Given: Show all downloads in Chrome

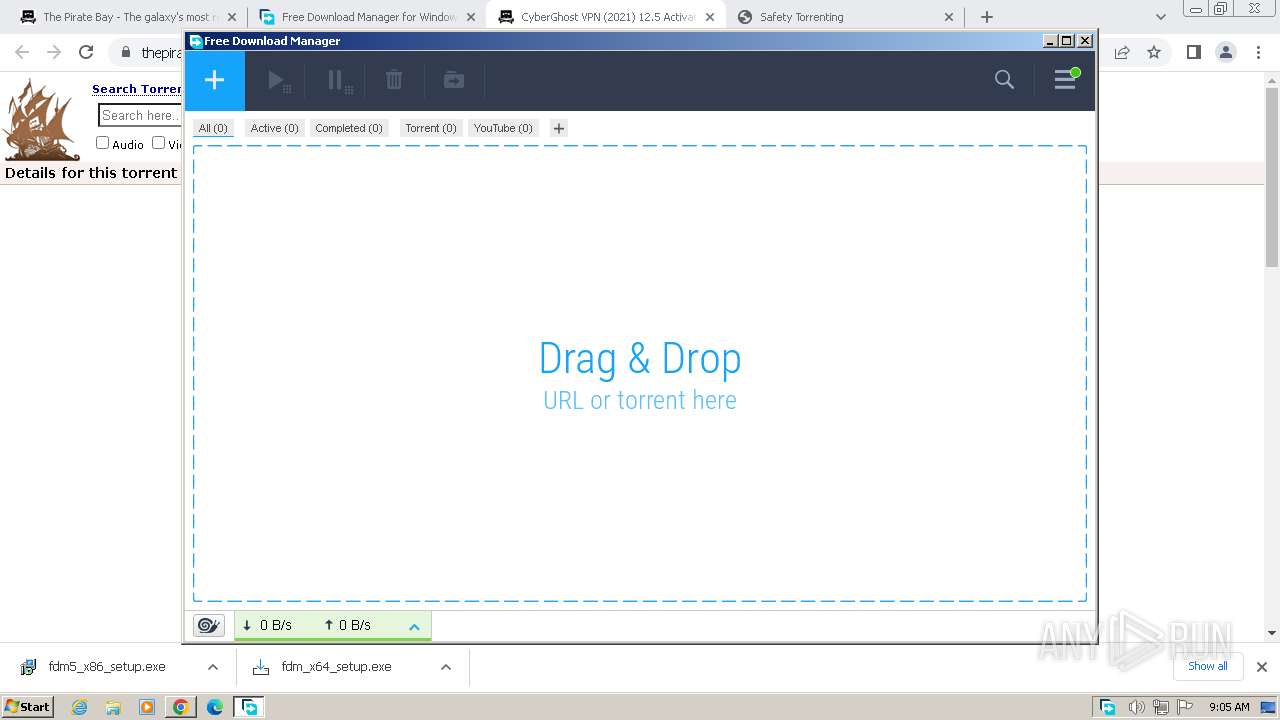Looking at the screenshot, I should click(x=1208, y=666).
